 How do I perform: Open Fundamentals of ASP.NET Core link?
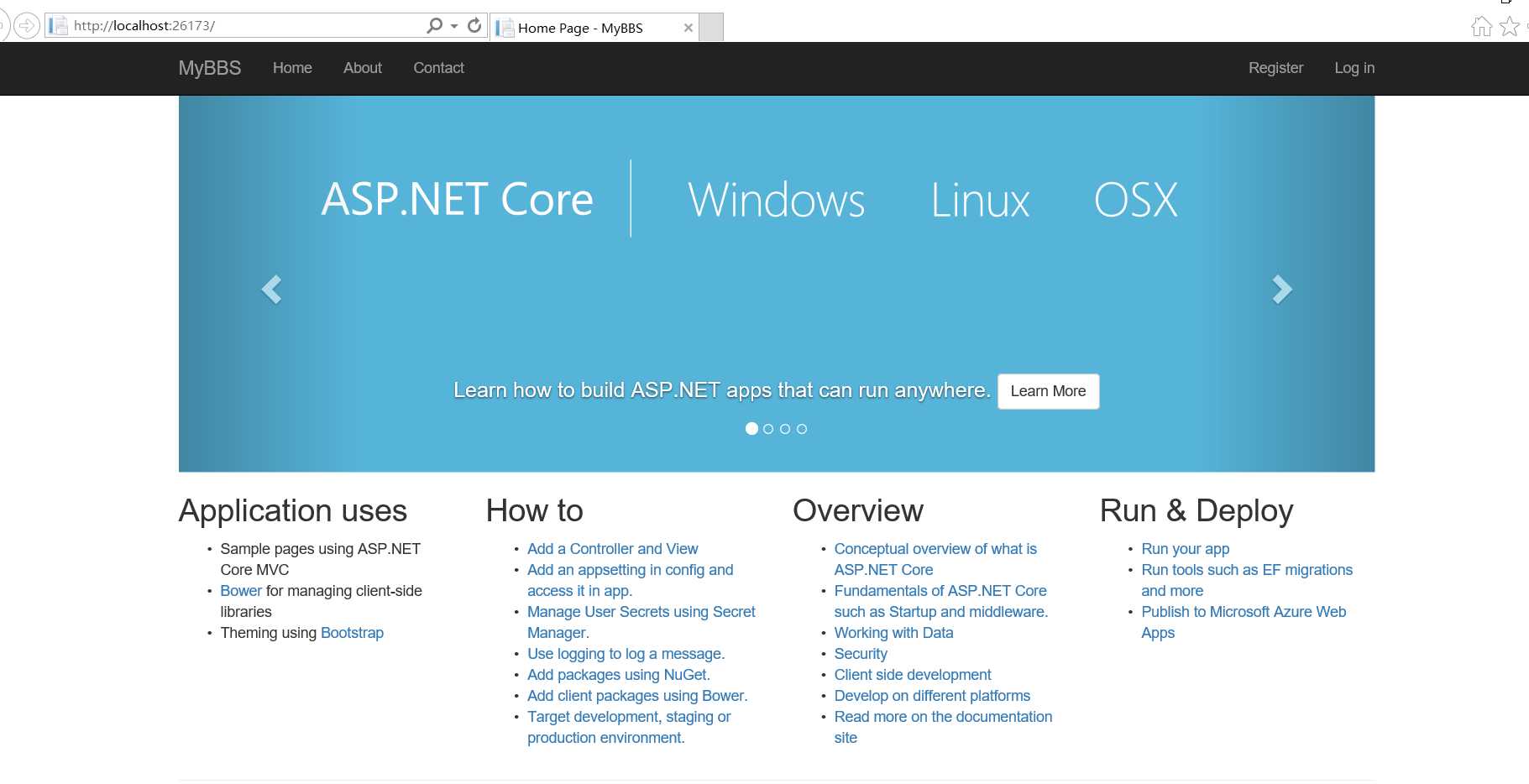[940, 601]
